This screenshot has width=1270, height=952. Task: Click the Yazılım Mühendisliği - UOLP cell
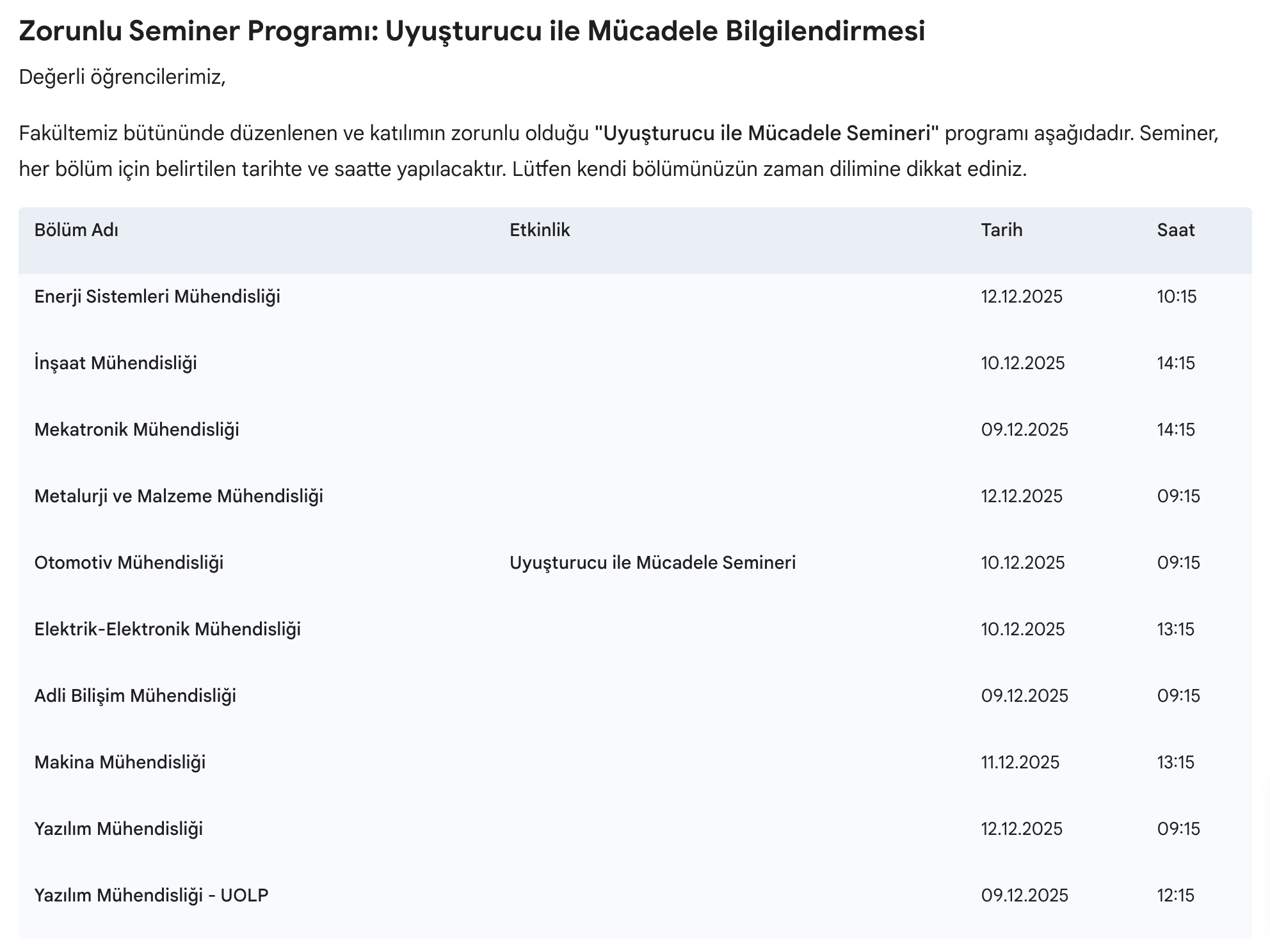point(151,896)
